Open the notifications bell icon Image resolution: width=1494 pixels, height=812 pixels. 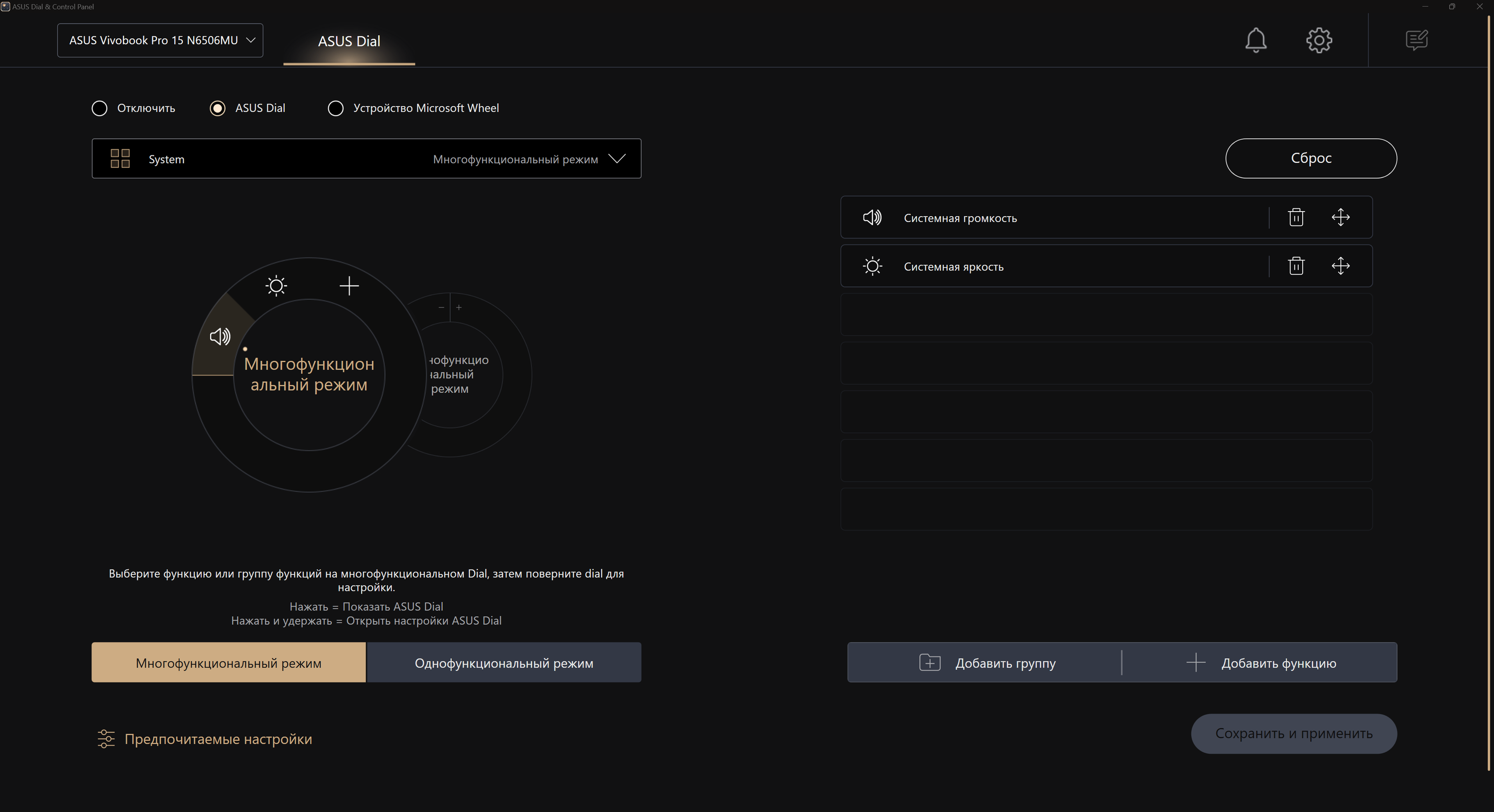tap(1255, 40)
